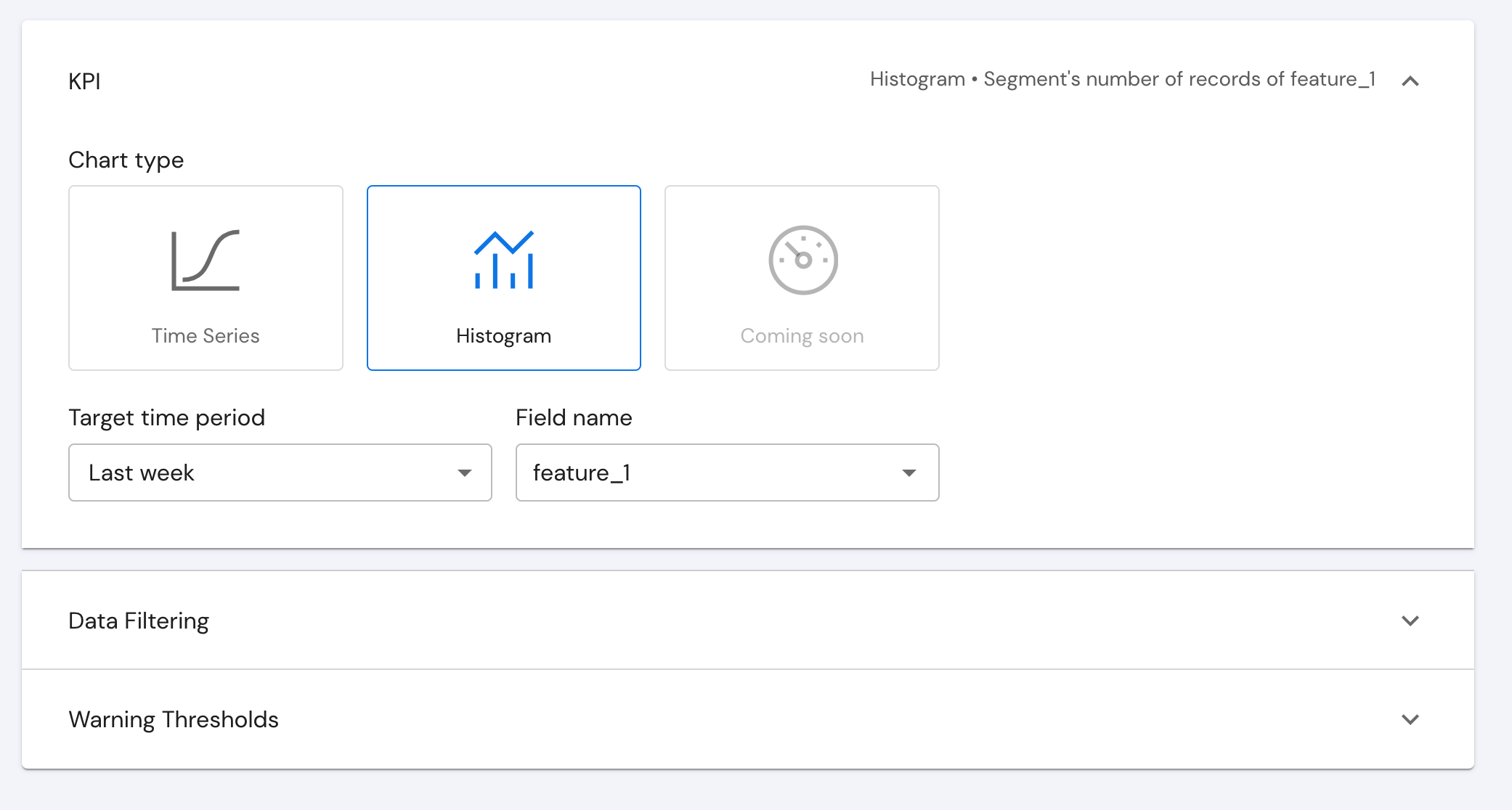Click the Coming soon chart type card
The height and width of the screenshot is (810, 1512).
pyautogui.click(x=802, y=278)
